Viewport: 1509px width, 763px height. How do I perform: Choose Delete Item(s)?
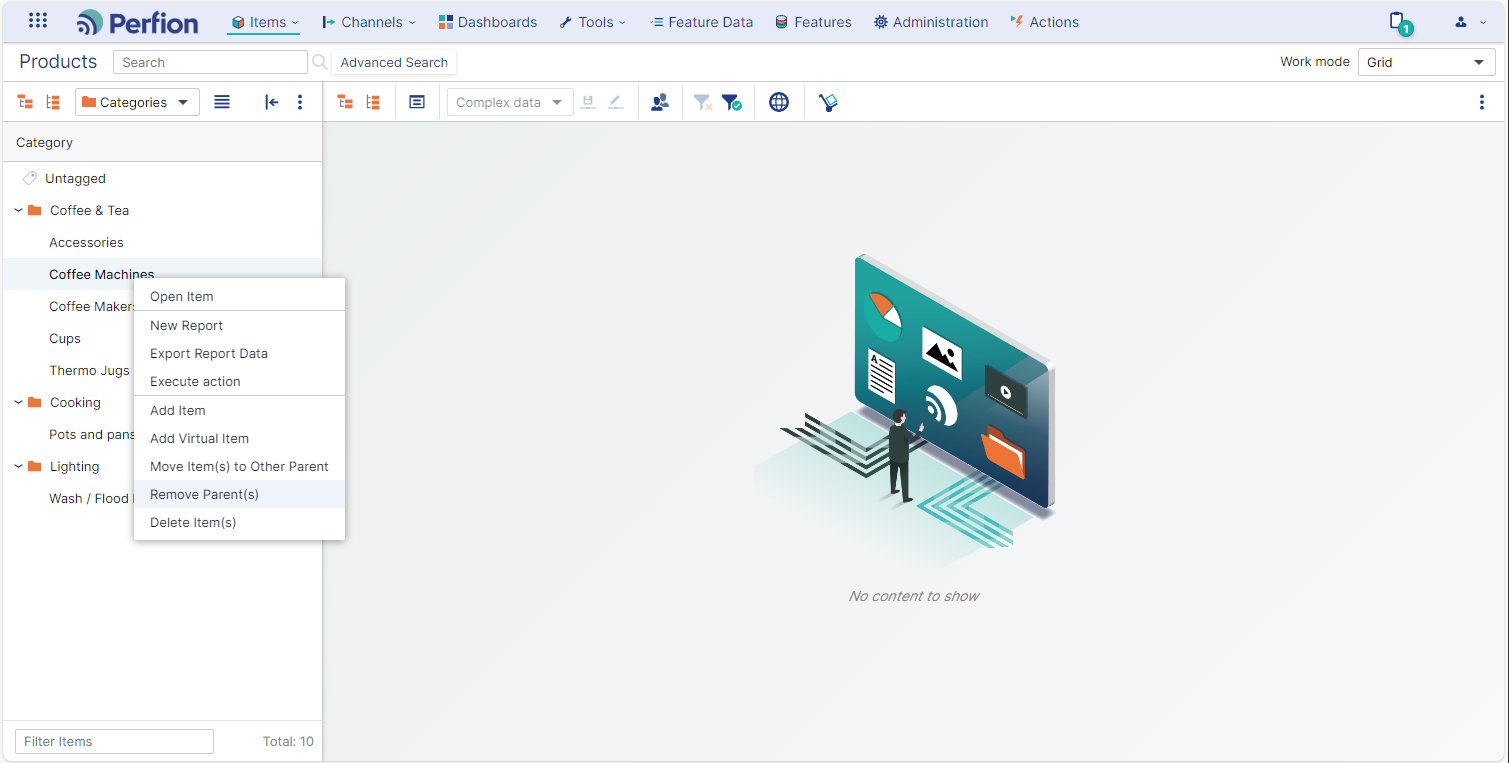pyautogui.click(x=239, y=522)
